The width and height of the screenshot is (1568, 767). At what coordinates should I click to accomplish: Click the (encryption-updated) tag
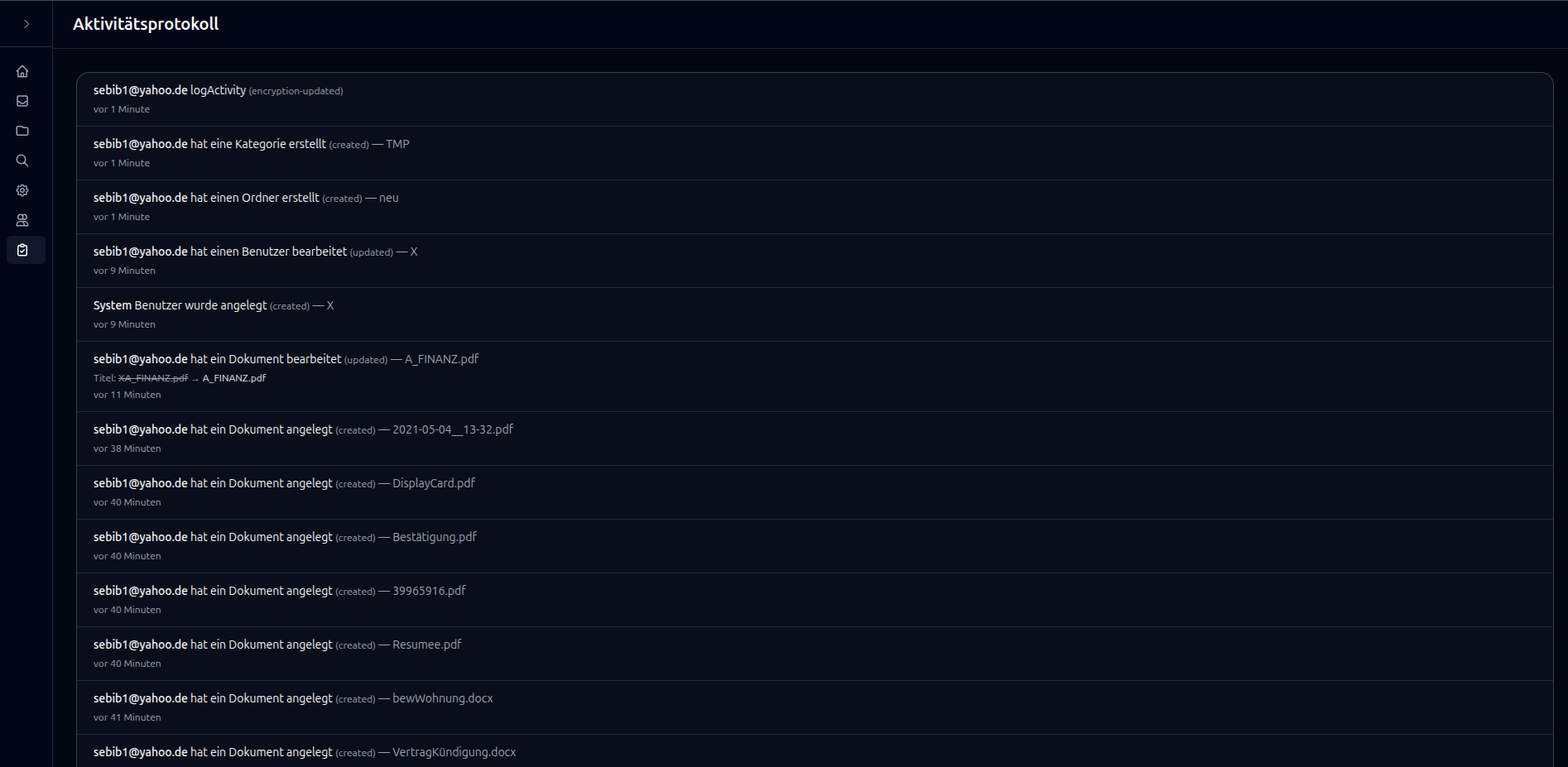[296, 91]
